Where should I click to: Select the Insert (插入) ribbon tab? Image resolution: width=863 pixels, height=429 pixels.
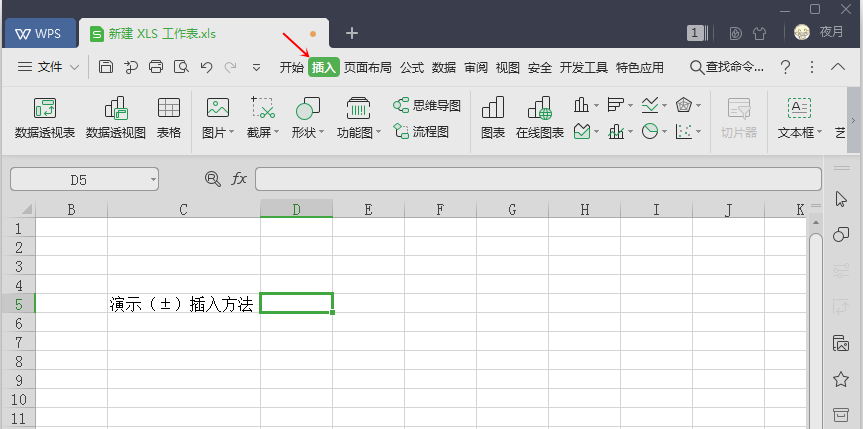(x=324, y=67)
